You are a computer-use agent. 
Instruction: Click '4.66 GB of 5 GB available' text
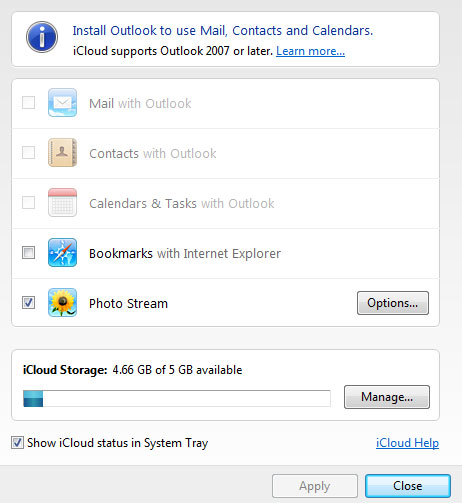(177, 370)
